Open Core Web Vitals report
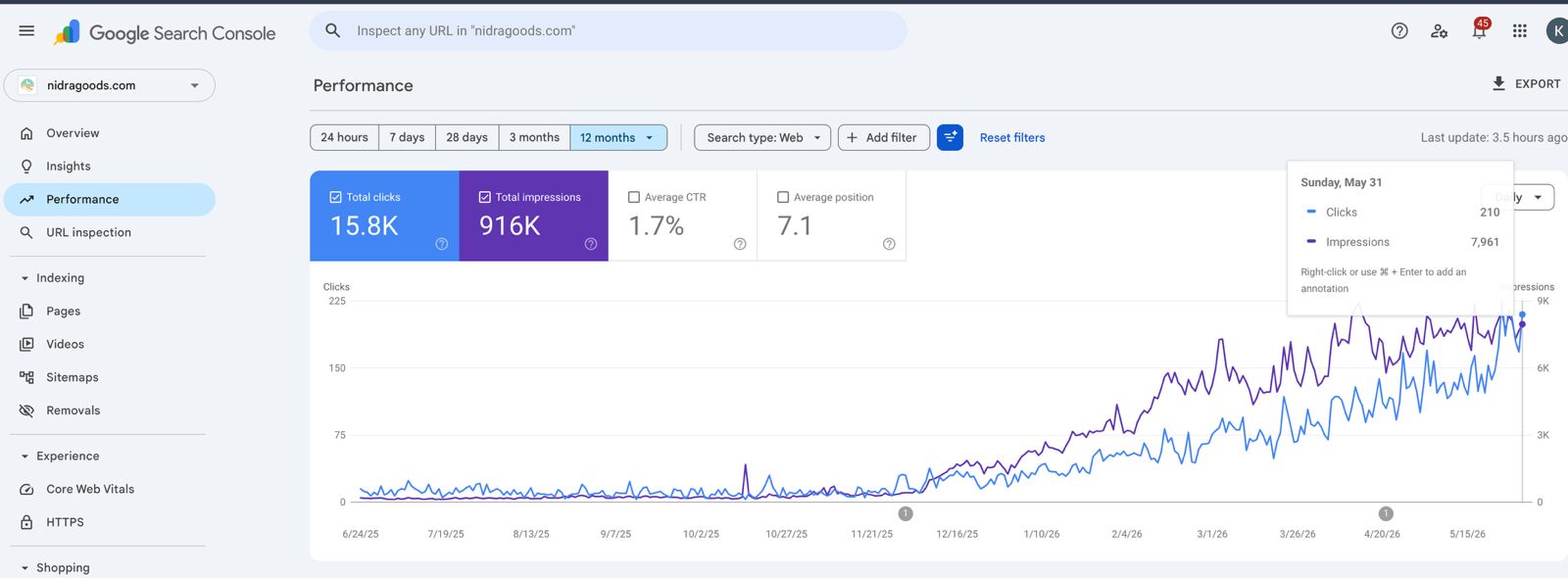This screenshot has width=1568, height=578. point(110,490)
